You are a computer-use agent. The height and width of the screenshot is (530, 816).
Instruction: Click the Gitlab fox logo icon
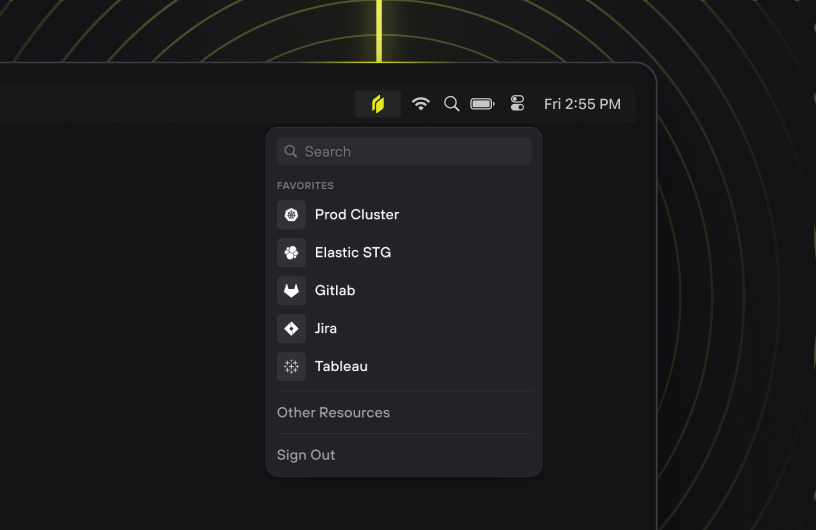(291, 291)
